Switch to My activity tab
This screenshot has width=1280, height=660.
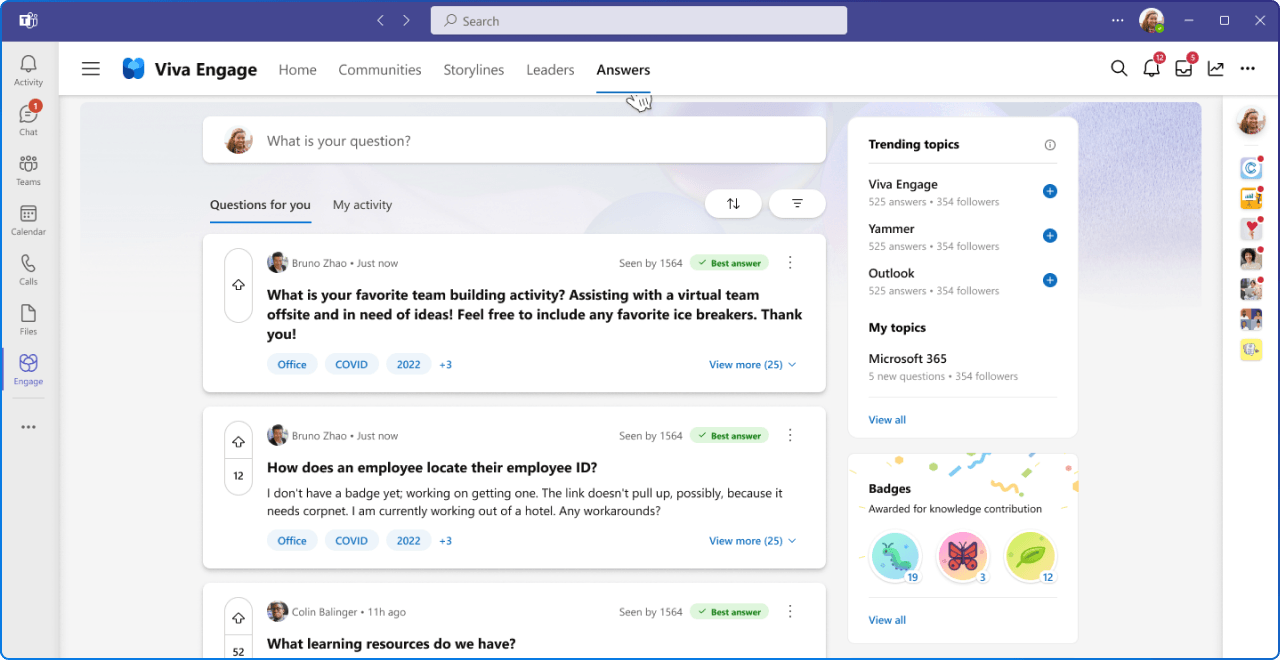pyautogui.click(x=362, y=205)
